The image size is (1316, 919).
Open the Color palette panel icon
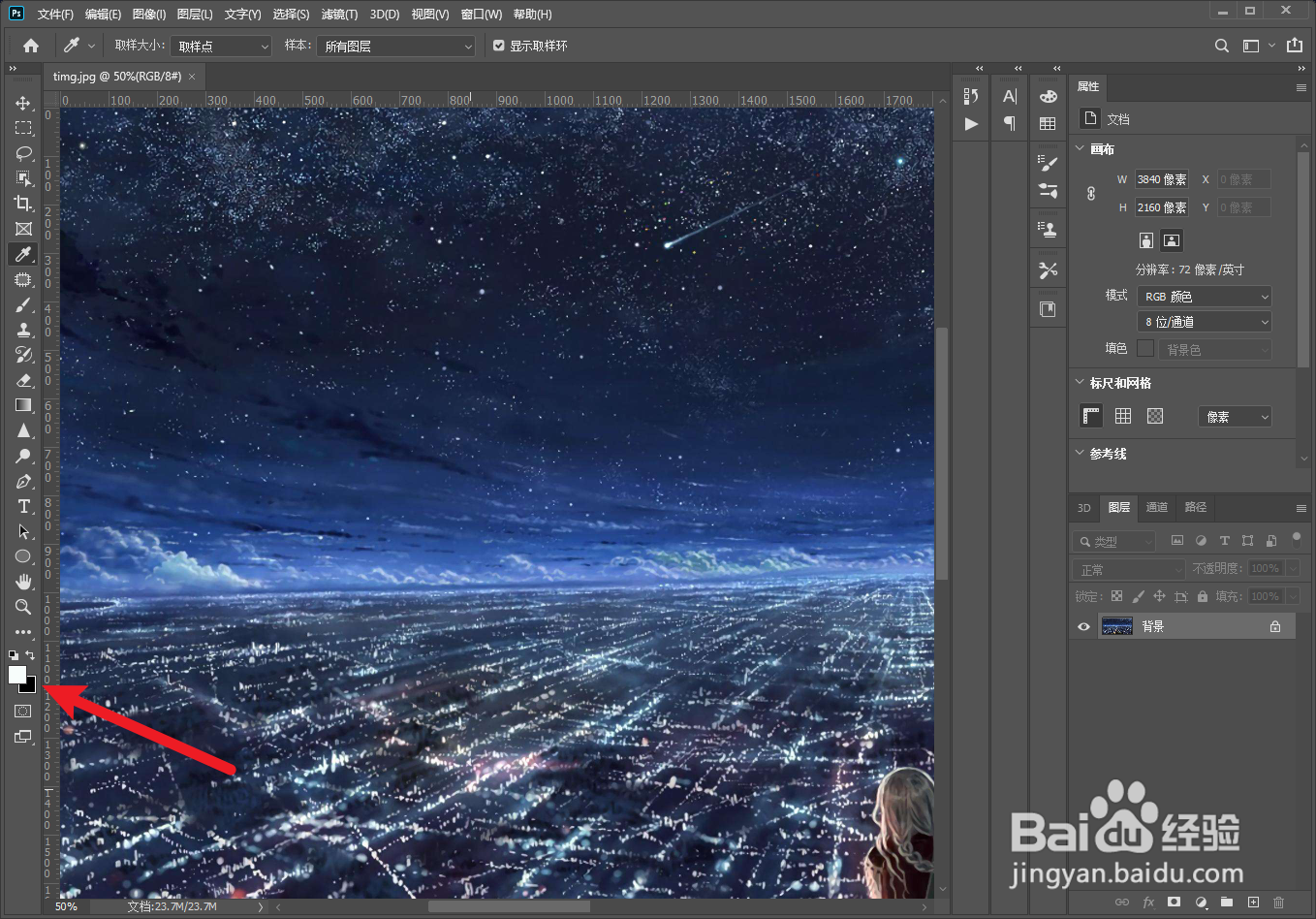pos(1048,96)
